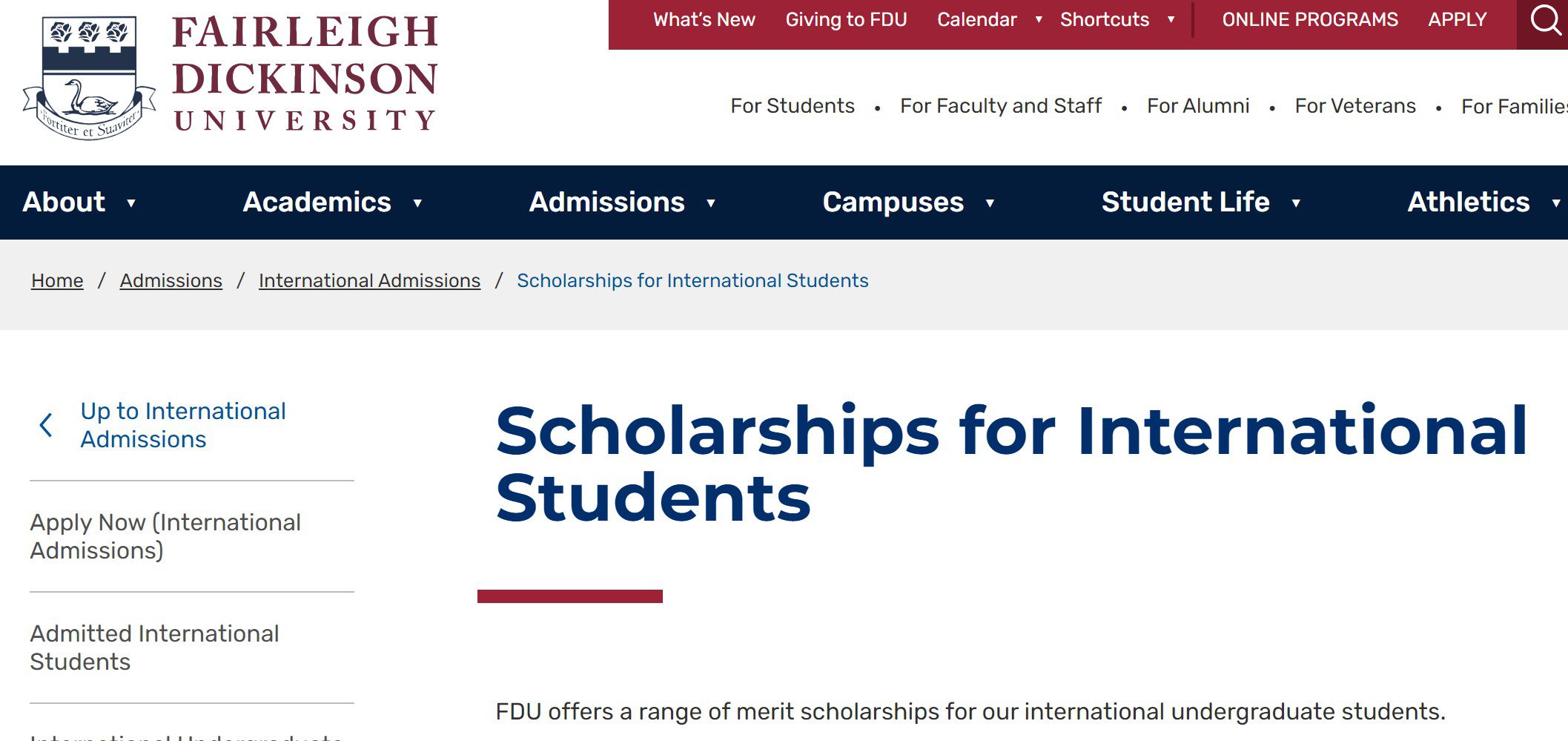Click the Home breadcrumb link

click(x=57, y=281)
